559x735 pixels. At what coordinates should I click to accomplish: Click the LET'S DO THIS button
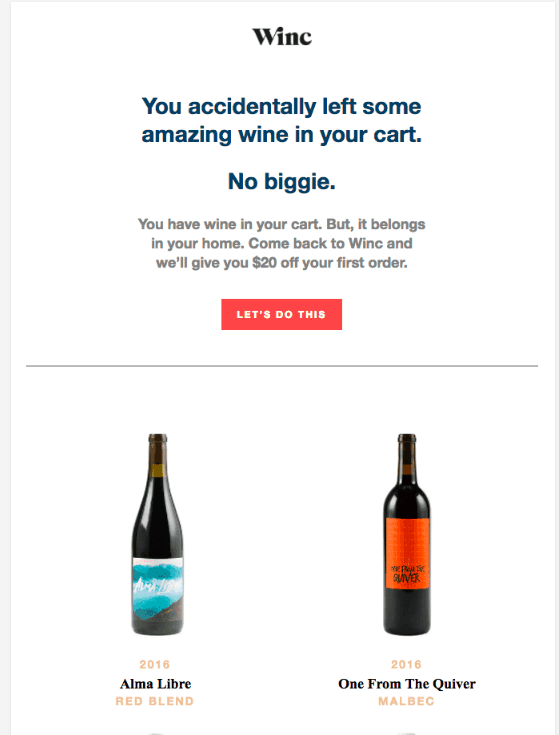pyautogui.click(x=282, y=315)
